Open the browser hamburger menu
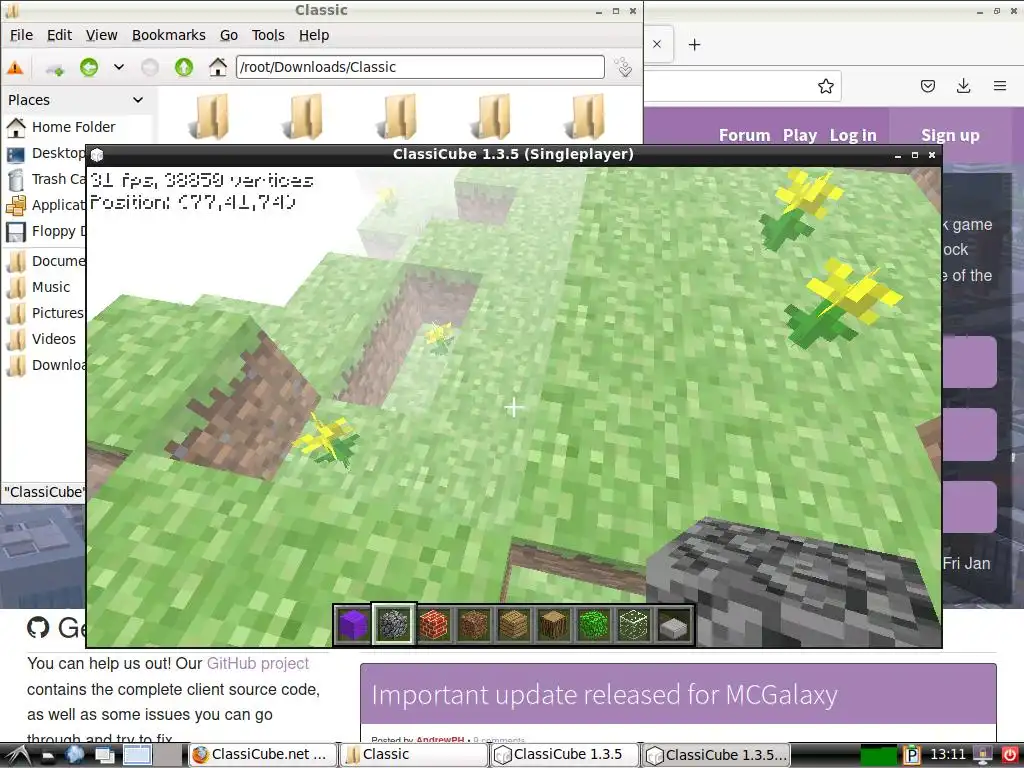1024x768 pixels. coord(999,86)
